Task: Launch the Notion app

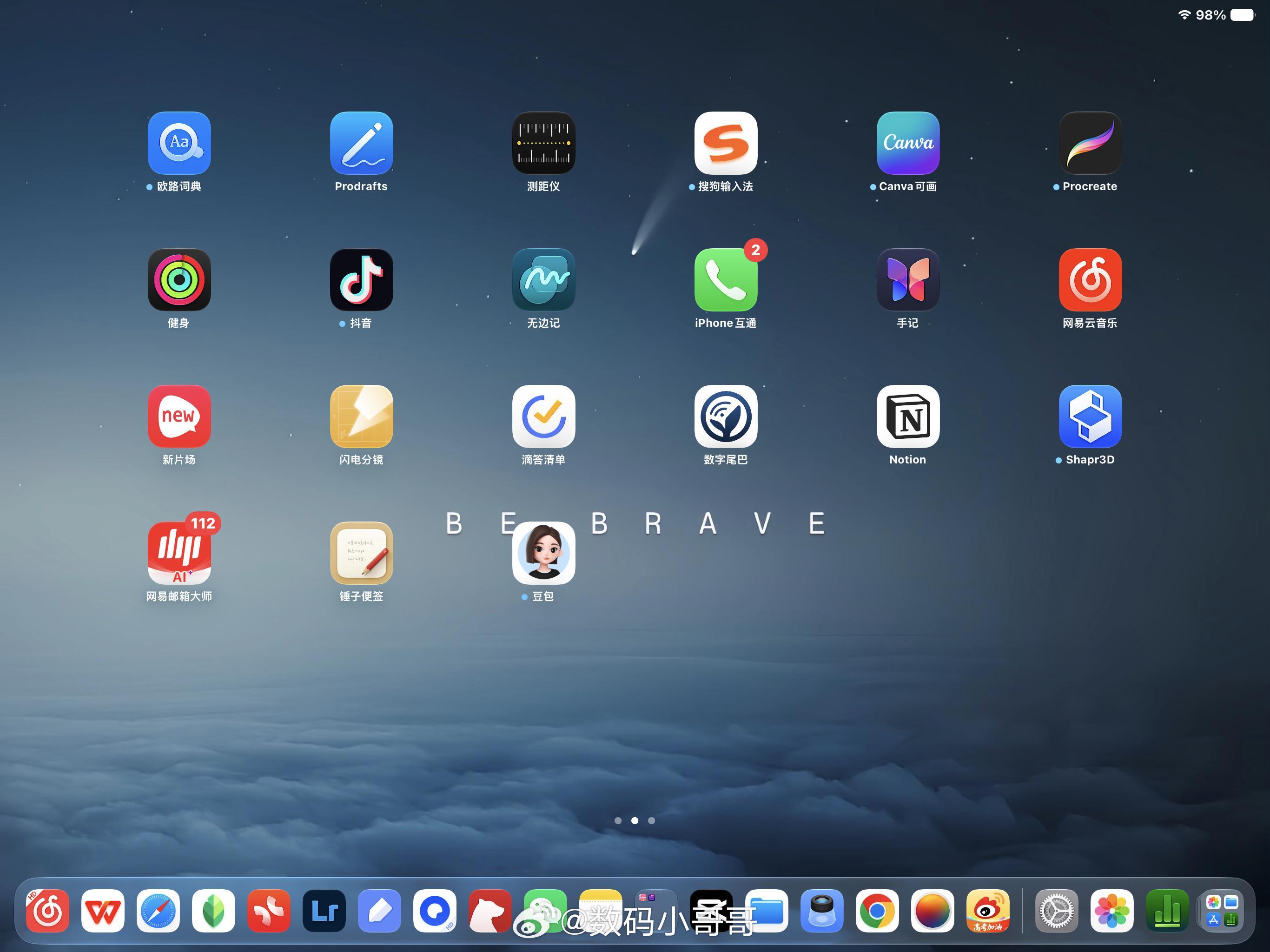Action: 908,416
